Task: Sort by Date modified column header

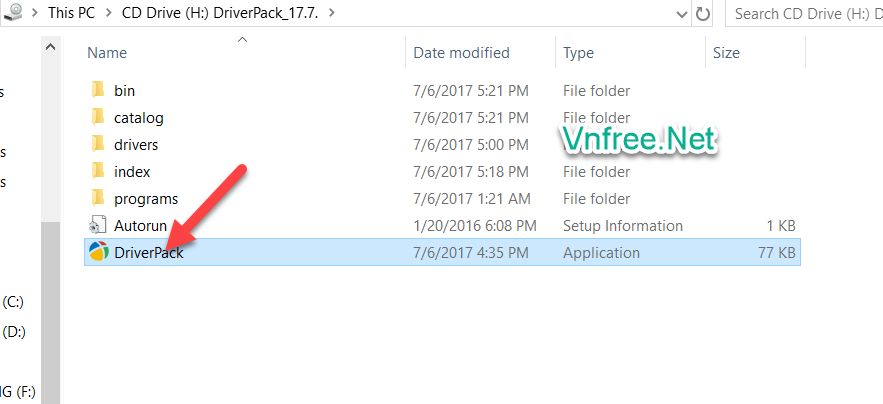Action: coord(461,53)
